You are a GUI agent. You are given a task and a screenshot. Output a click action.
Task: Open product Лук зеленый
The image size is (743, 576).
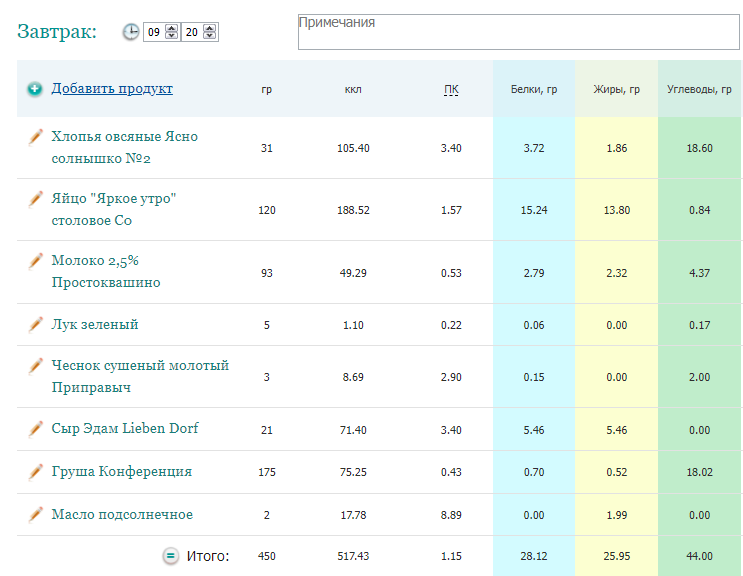coord(95,324)
